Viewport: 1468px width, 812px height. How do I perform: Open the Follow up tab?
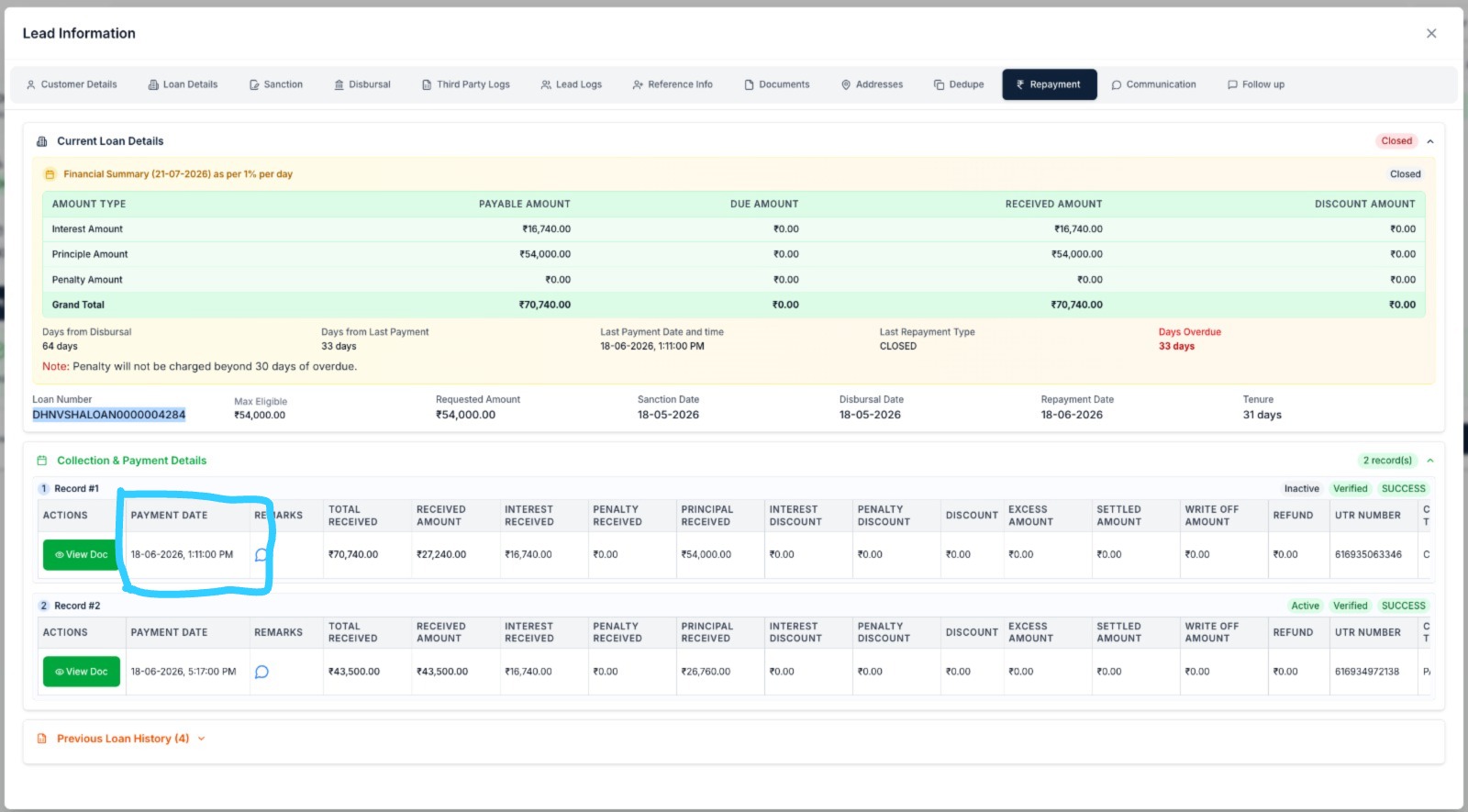[1256, 84]
